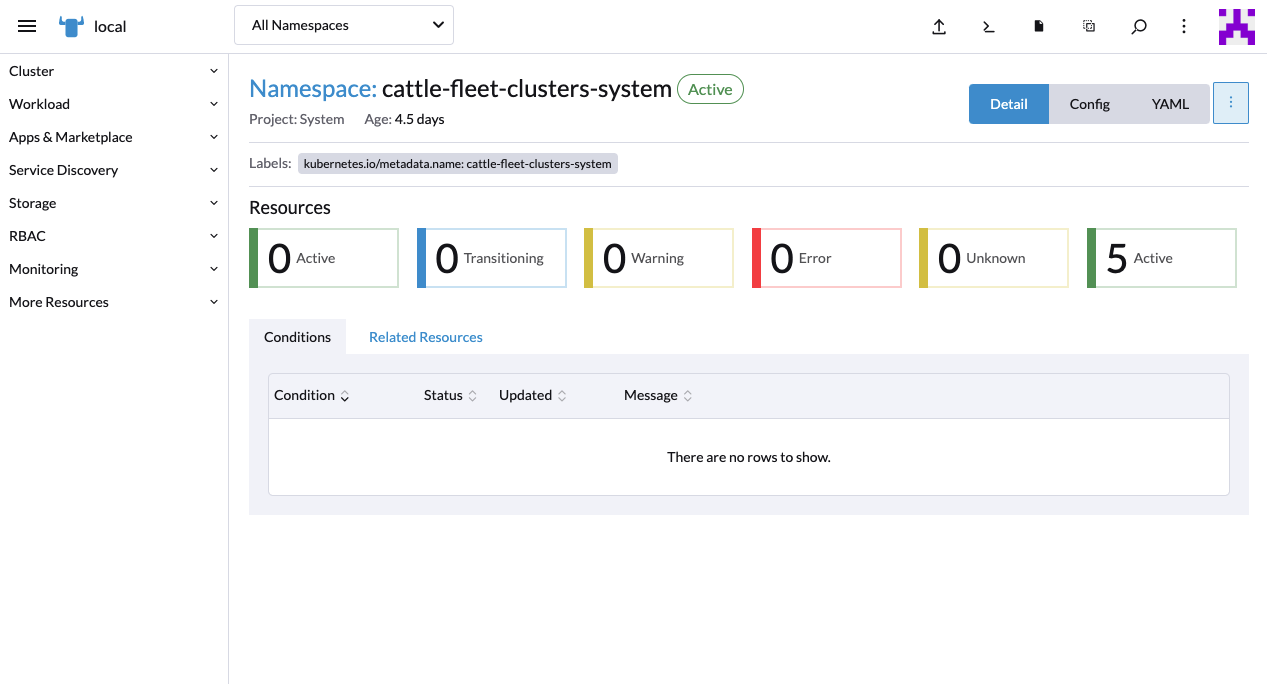Screen dimensions: 1267x684
Task: Open the header three-dot options icon
Action: pyautogui.click(x=1183, y=26)
